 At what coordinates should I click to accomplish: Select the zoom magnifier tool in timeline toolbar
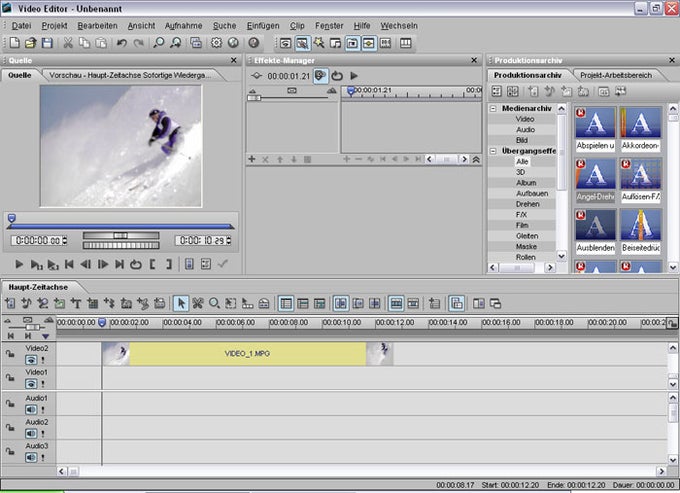(214, 304)
